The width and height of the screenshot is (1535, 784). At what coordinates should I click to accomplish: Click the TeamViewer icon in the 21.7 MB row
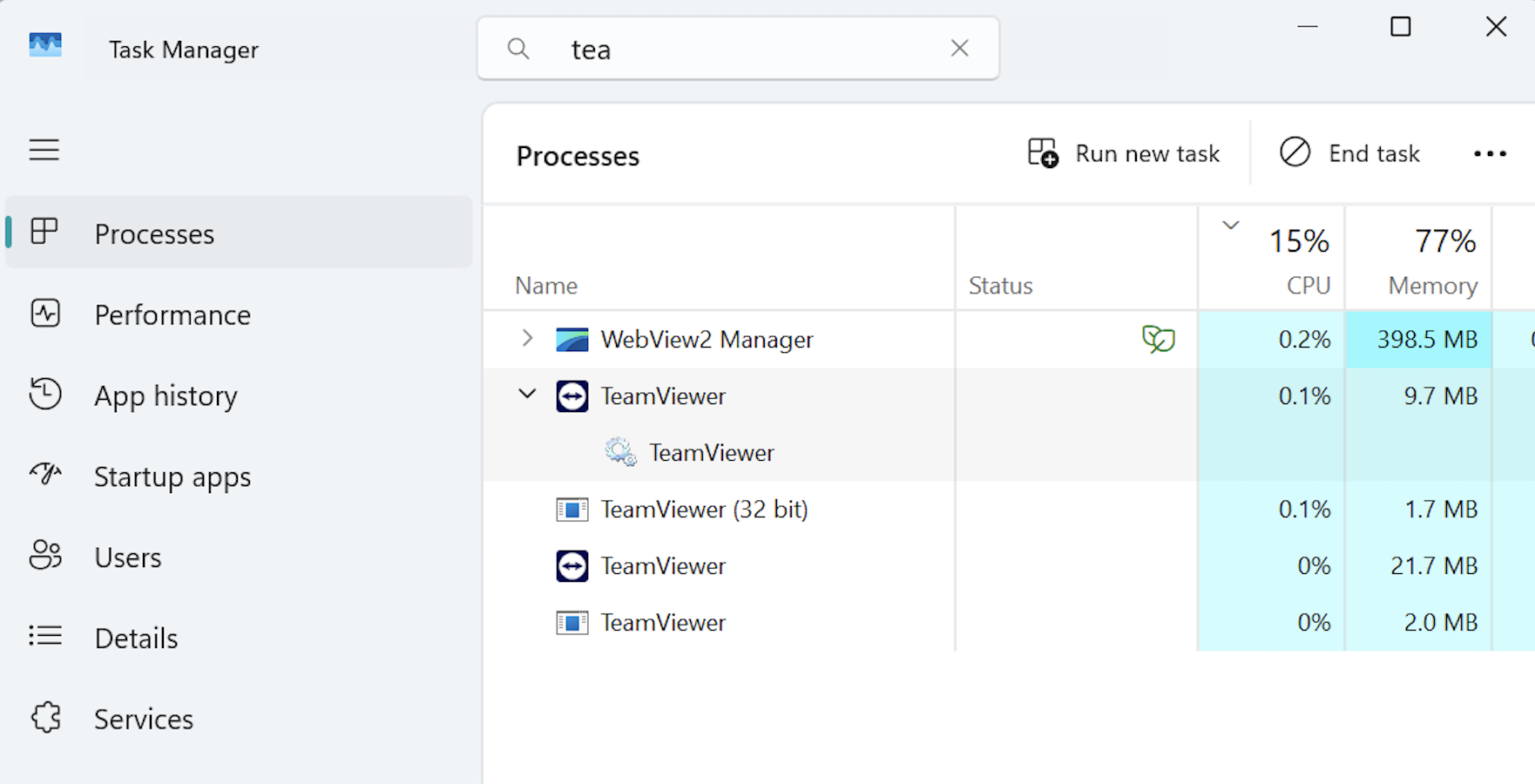tap(572, 566)
